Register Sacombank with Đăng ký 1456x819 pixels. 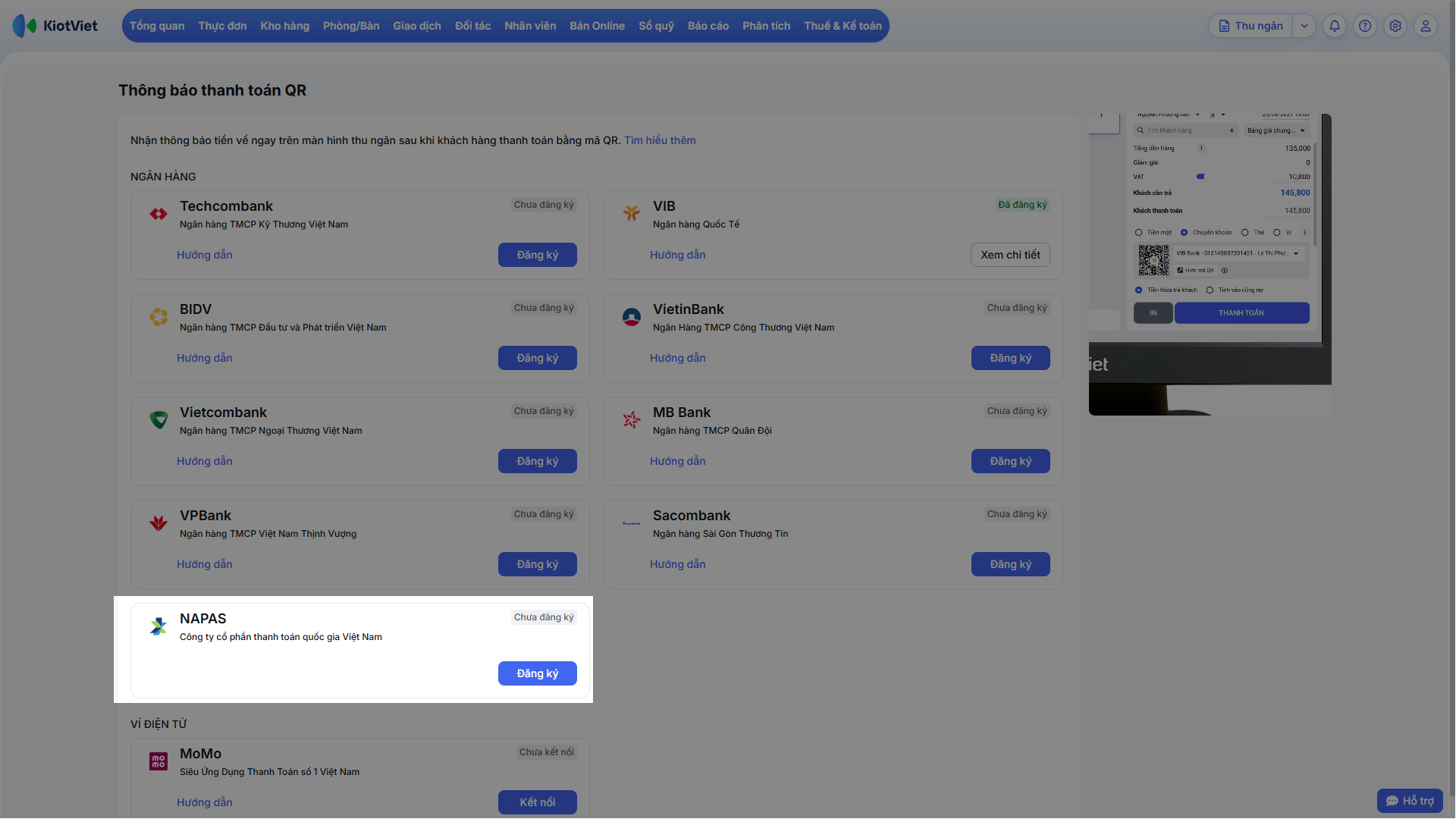(x=1011, y=564)
